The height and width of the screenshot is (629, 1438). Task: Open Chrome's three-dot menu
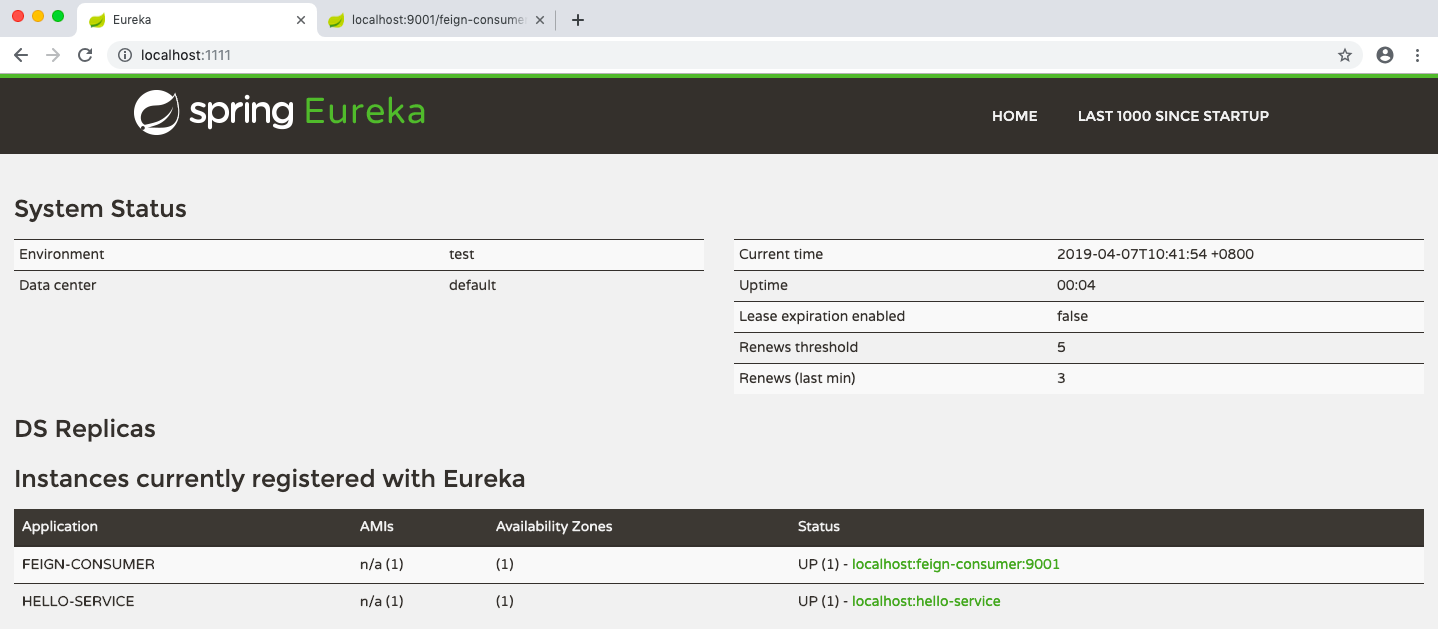tap(1417, 56)
